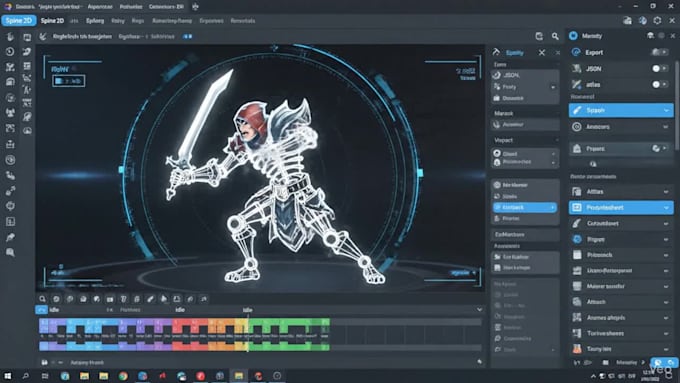Image resolution: width=680 pixels, height=383 pixels.
Task: Click the Export row icon in right panel
Action: click(576, 52)
